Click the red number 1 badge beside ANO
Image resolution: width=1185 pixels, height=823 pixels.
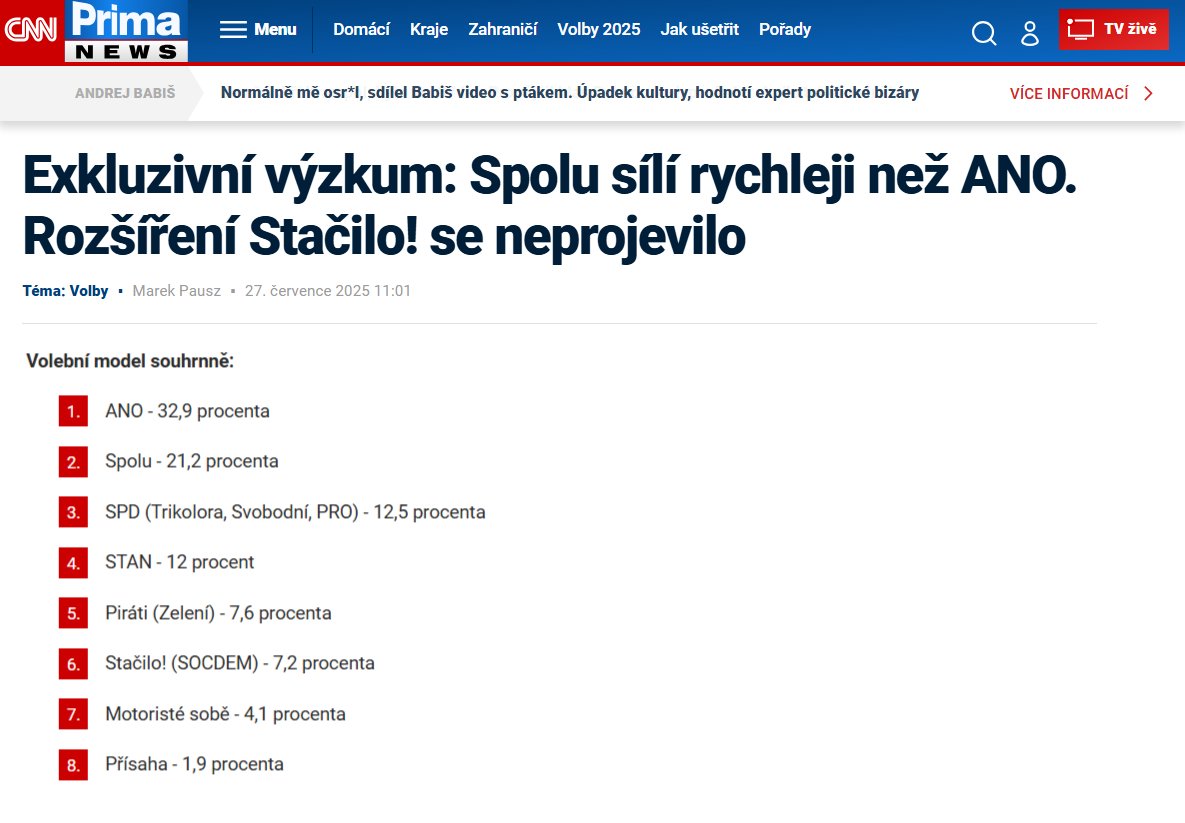click(73, 411)
